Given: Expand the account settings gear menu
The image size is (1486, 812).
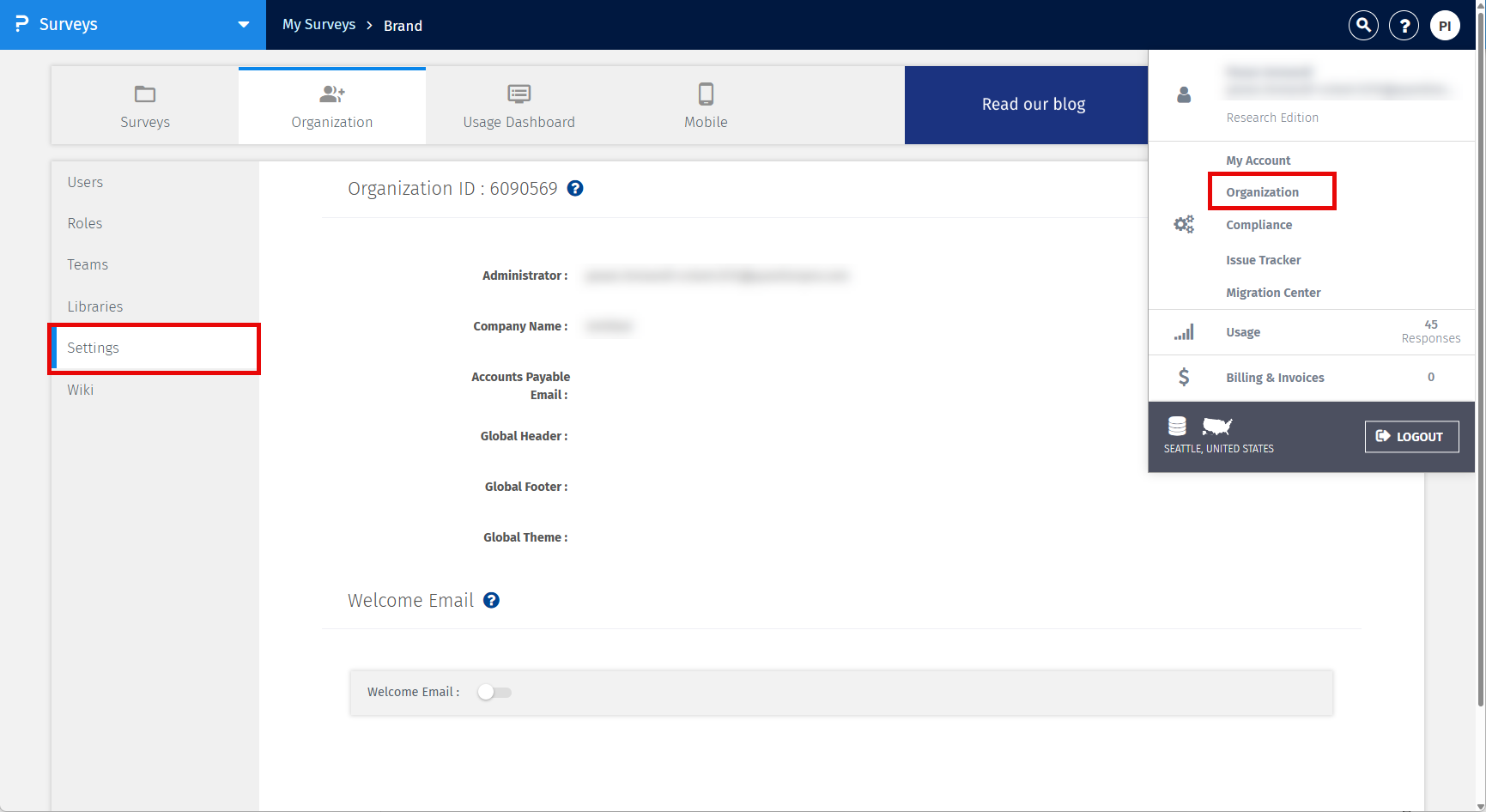Looking at the screenshot, I should tap(1184, 224).
